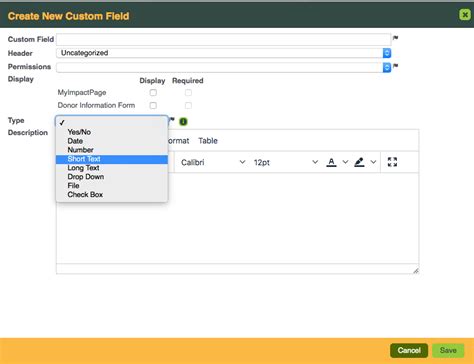Open the 12pt font size dropdown

pyautogui.click(x=286, y=162)
